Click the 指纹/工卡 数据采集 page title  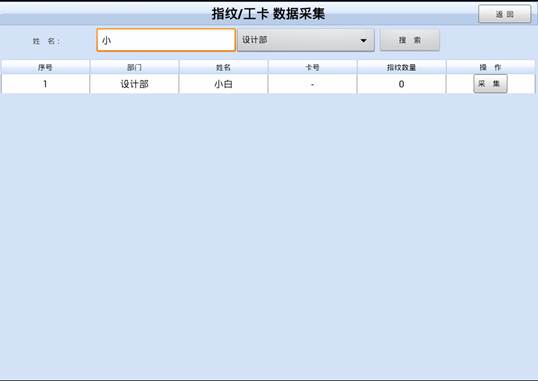tap(268, 14)
